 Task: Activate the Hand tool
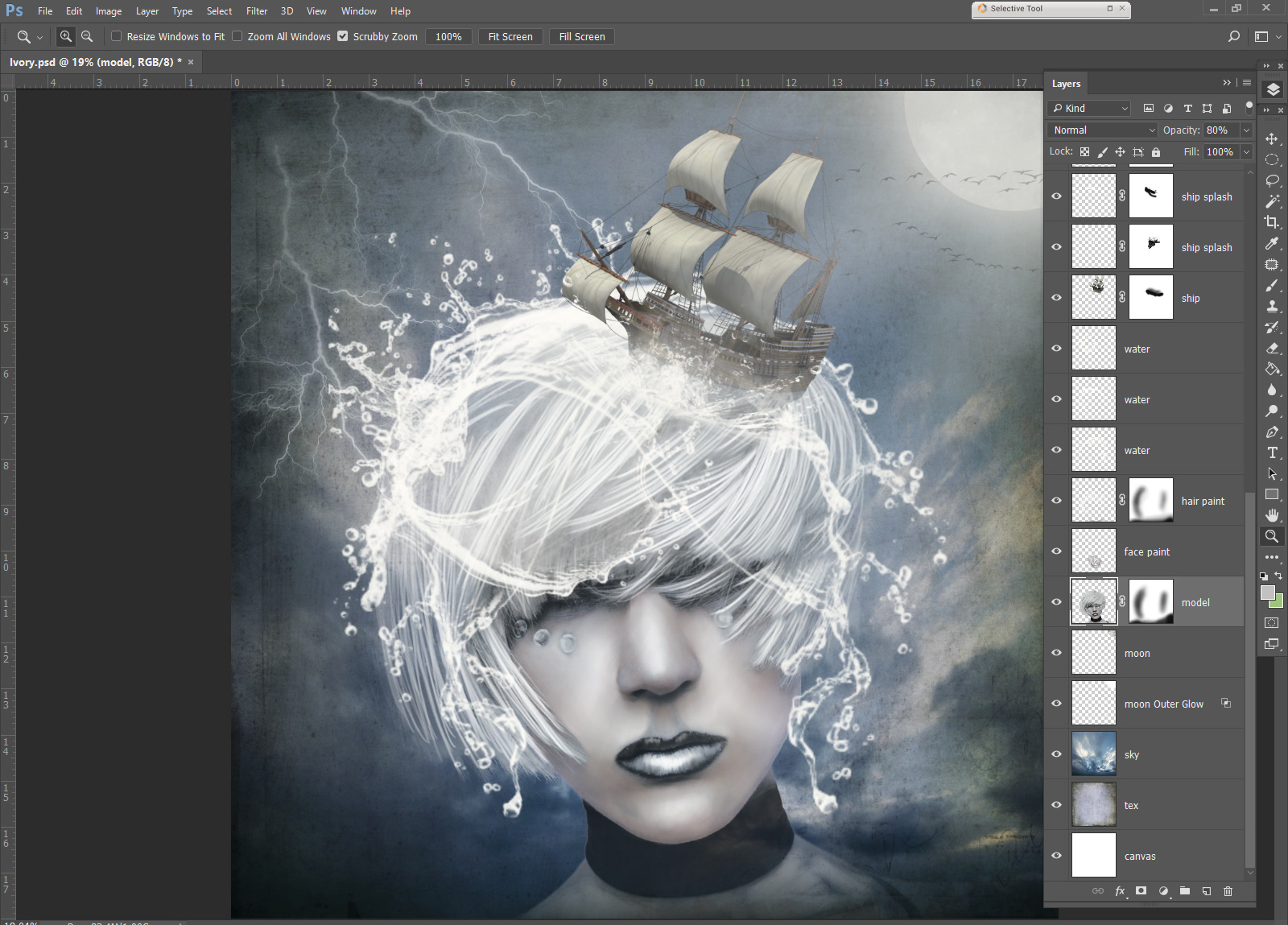click(1272, 515)
